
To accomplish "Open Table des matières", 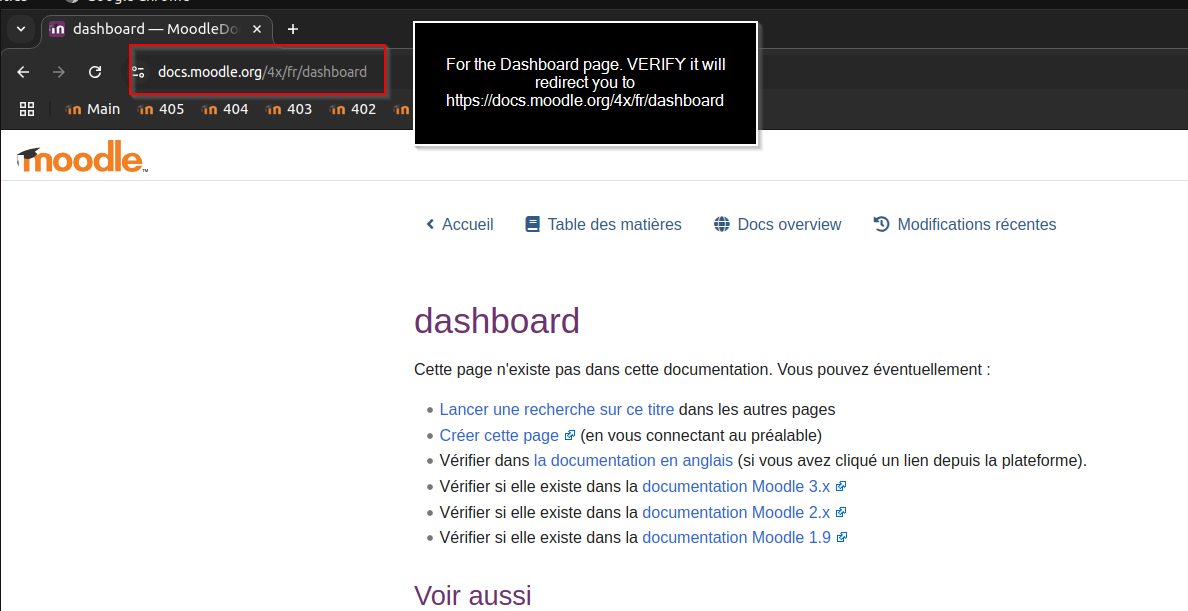I will [x=614, y=224].
